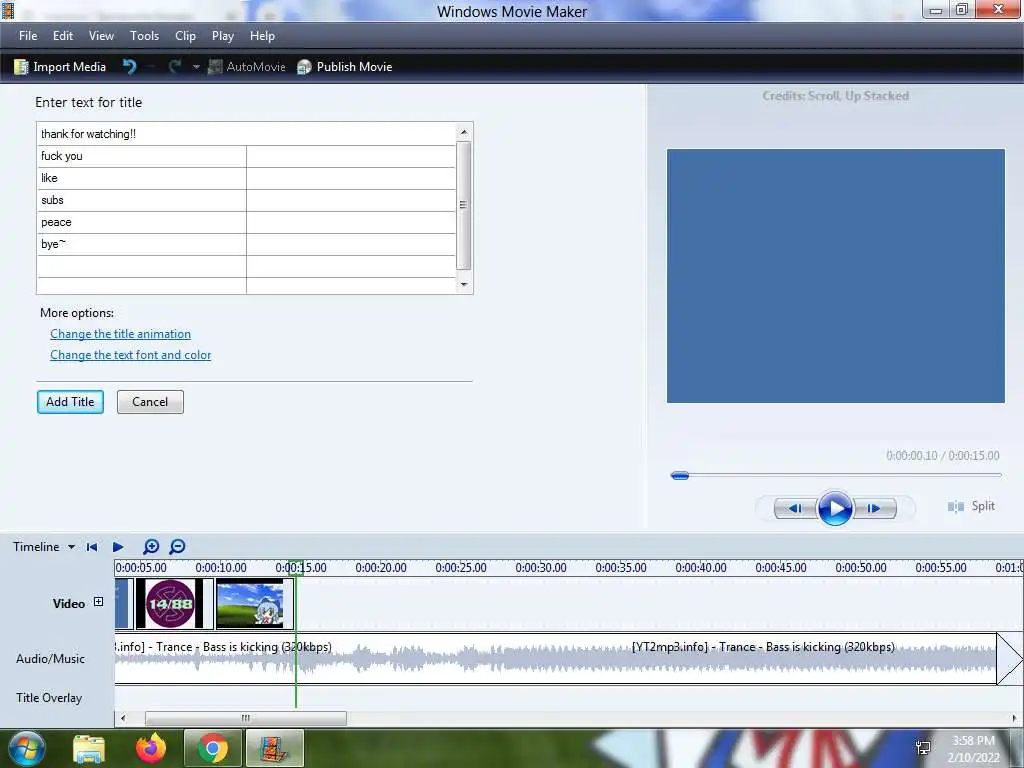Zoom in the timeline with the plus magnifier
The height and width of the screenshot is (768, 1024).
tap(151, 547)
